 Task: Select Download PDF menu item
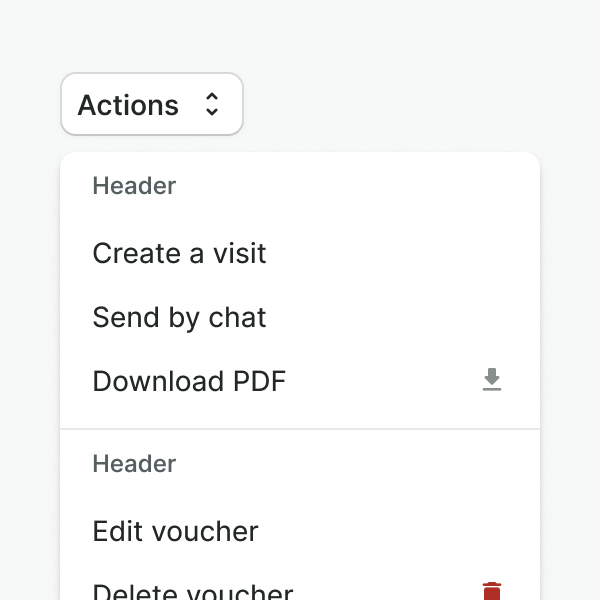(190, 382)
